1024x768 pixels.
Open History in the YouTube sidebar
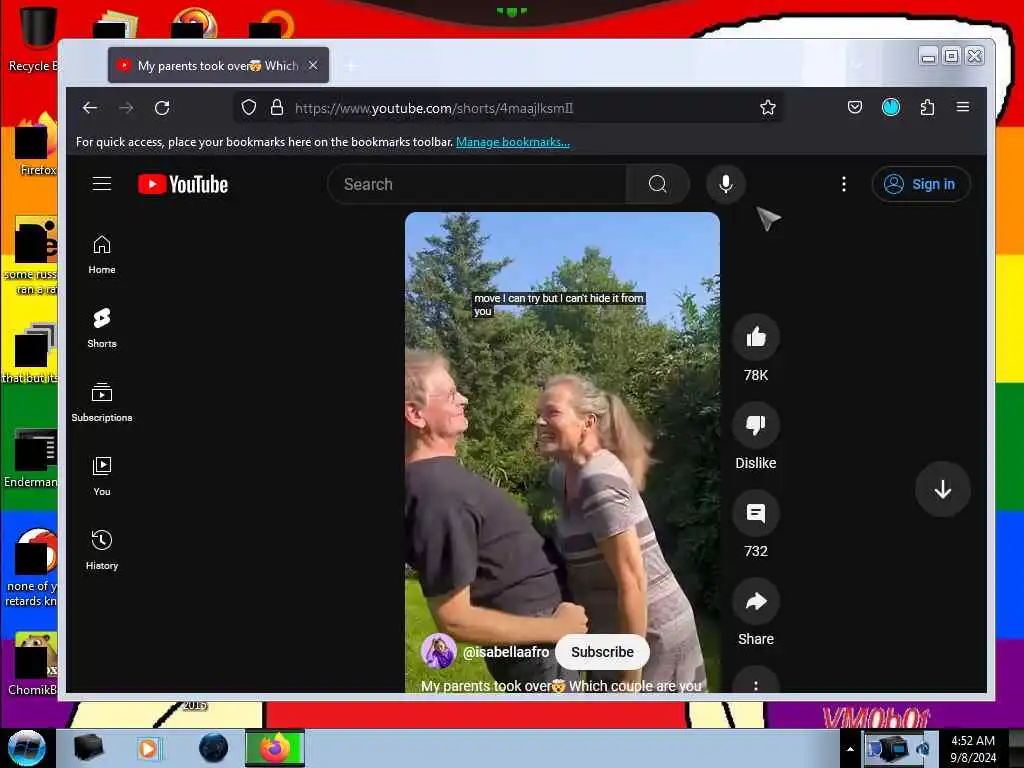pos(102,551)
